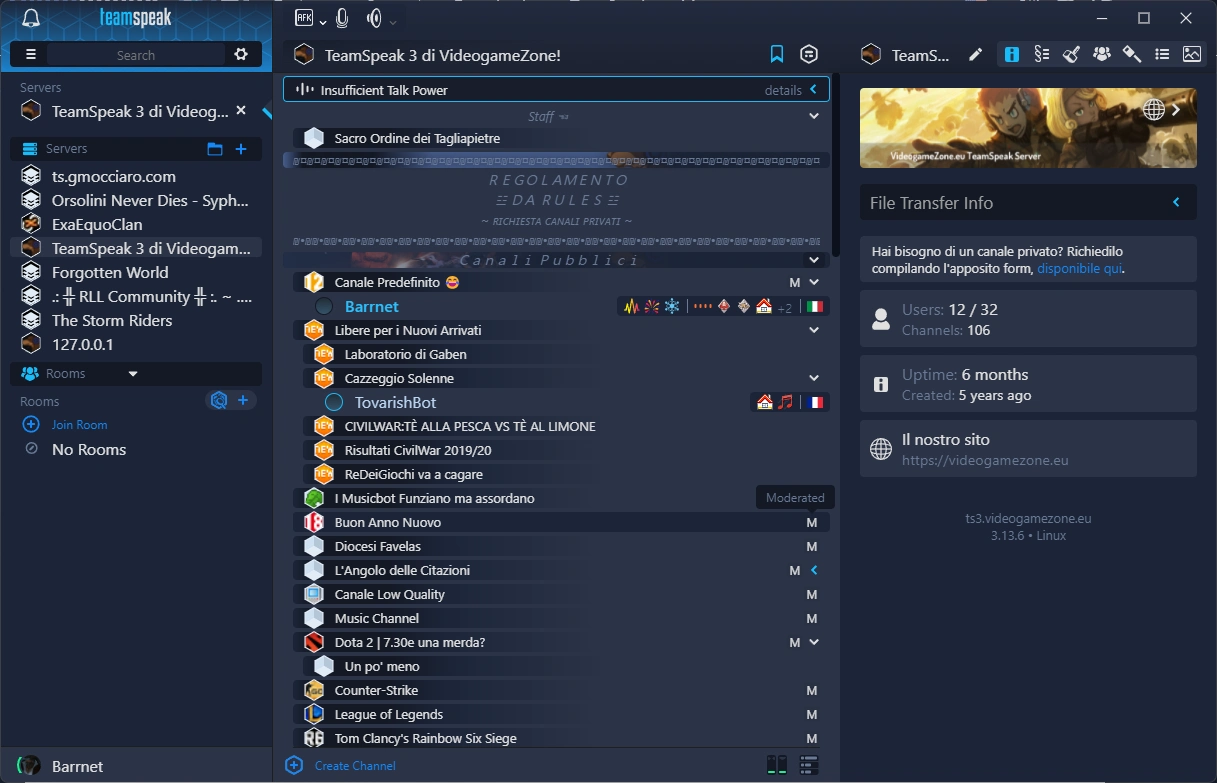The height and width of the screenshot is (783, 1217).
Task: Toggle bookmark for VideogameZone server
Action: click(777, 55)
